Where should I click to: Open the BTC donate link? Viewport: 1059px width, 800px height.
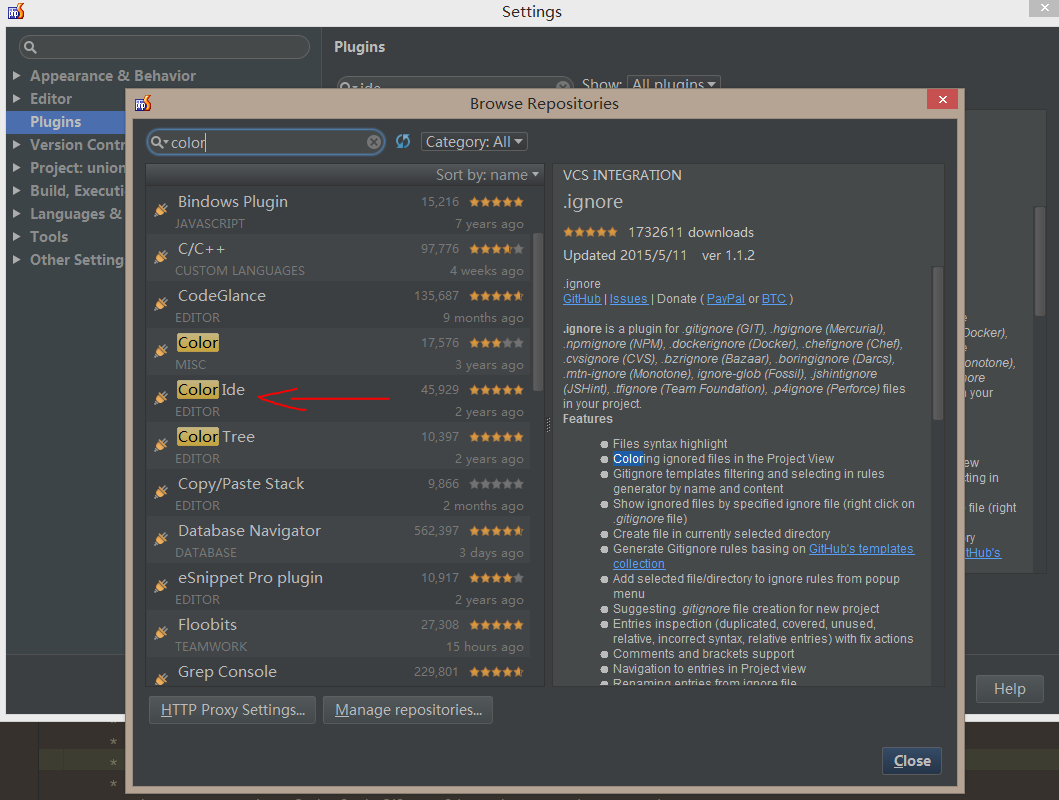coord(773,298)
